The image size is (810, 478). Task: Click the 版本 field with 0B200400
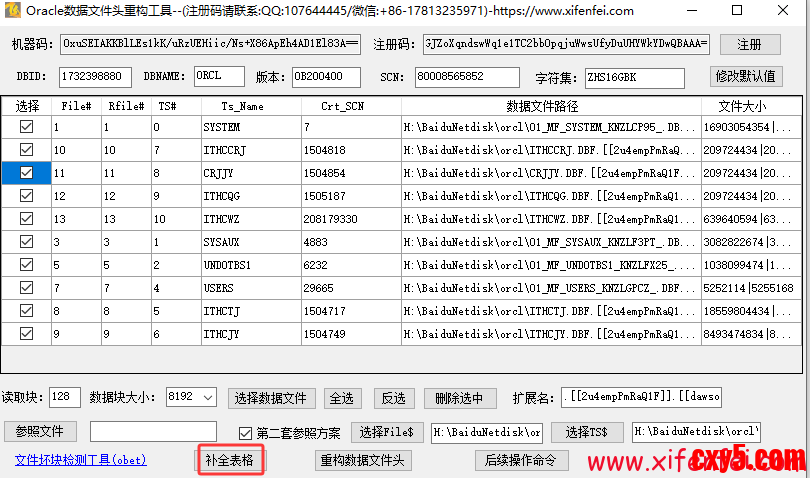coord(326,77)
